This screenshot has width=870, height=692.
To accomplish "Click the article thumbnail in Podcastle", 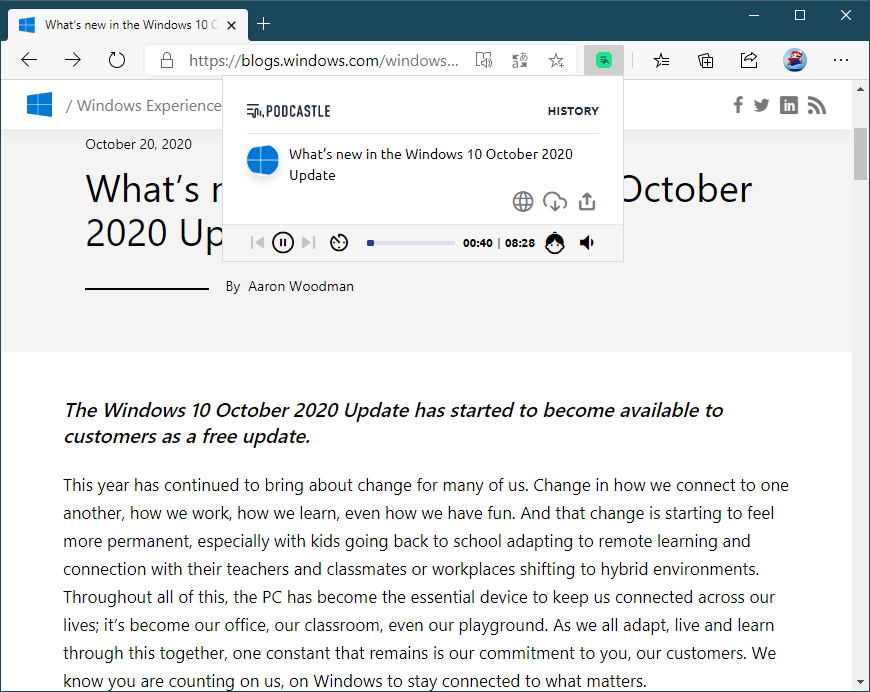I will coord(262,160).
